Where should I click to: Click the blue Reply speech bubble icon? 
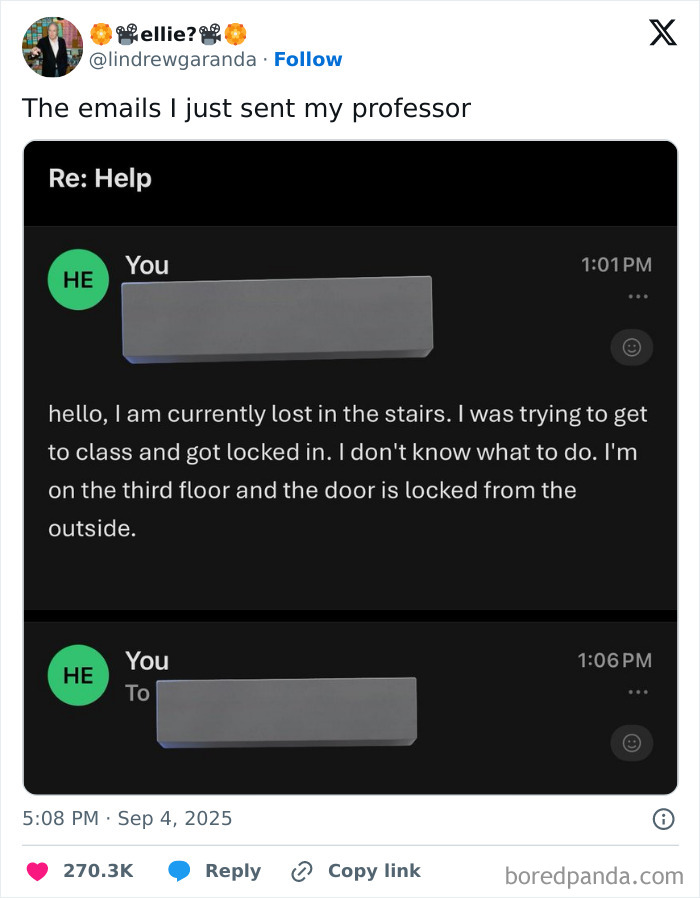click(x=180, y=871)
